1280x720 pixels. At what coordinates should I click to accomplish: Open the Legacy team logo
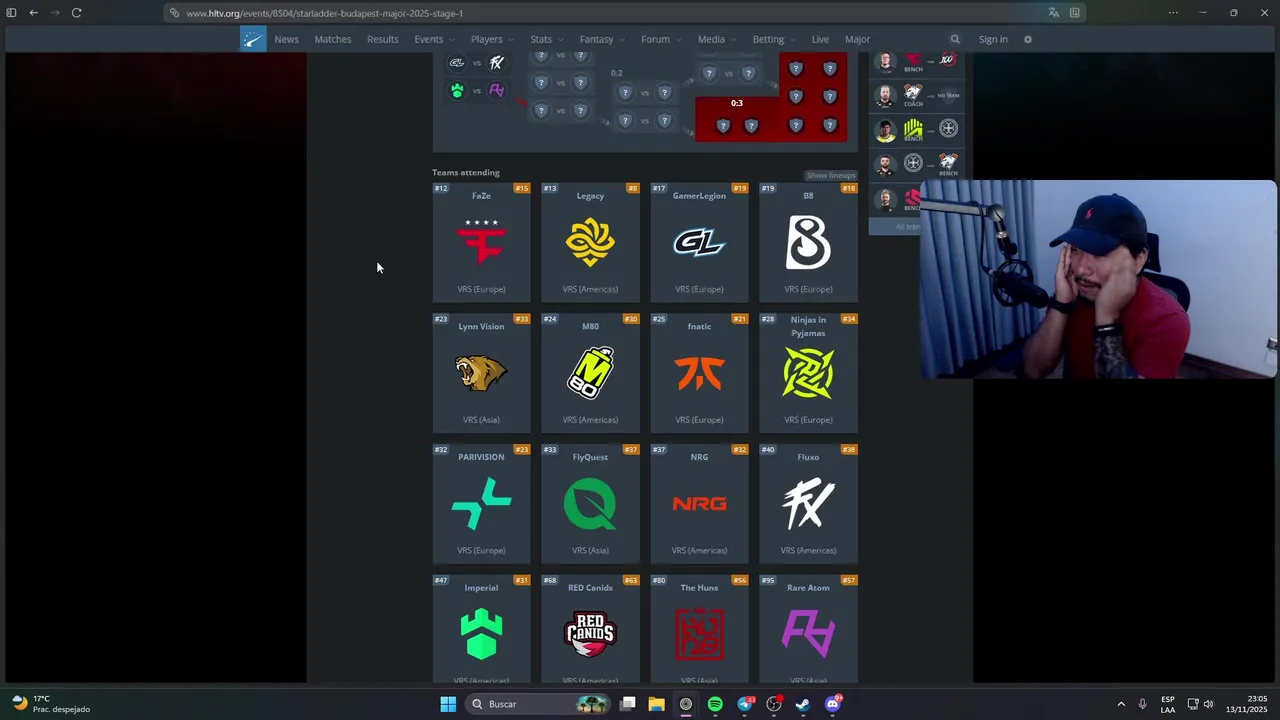pos(590,242)
